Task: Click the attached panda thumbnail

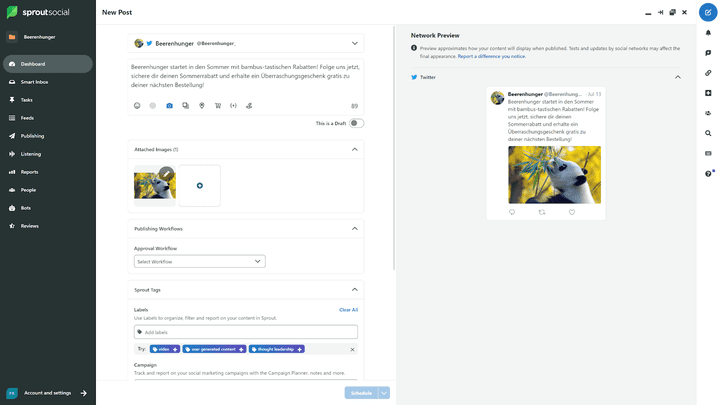Action: (x=155, y=186)
